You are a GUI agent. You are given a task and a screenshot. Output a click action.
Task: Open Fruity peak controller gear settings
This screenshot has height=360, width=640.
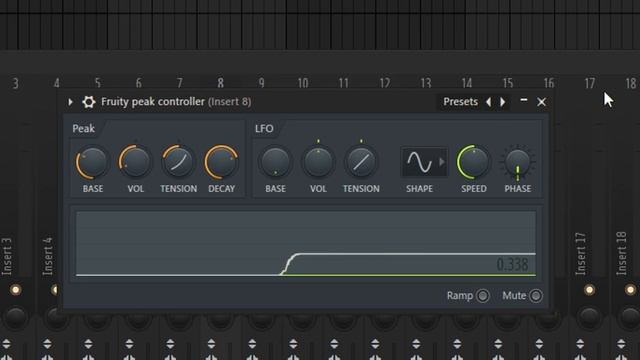coord(89,102)
